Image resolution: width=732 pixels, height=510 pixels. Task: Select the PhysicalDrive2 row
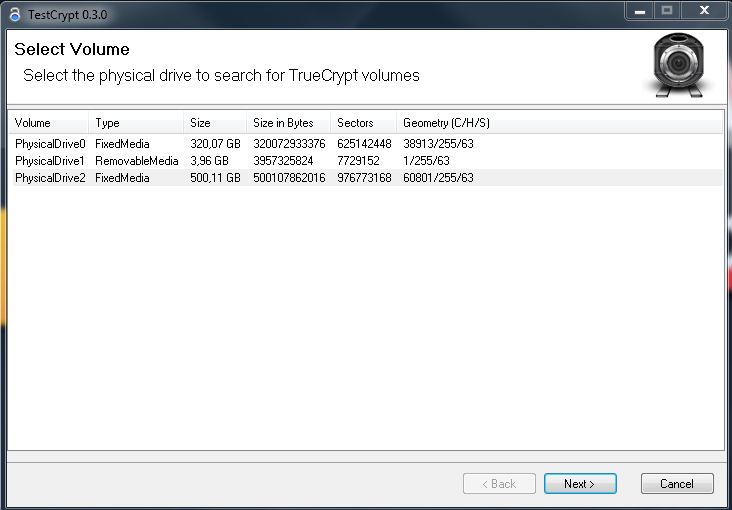pyautogui.click(x=366, y=177)
